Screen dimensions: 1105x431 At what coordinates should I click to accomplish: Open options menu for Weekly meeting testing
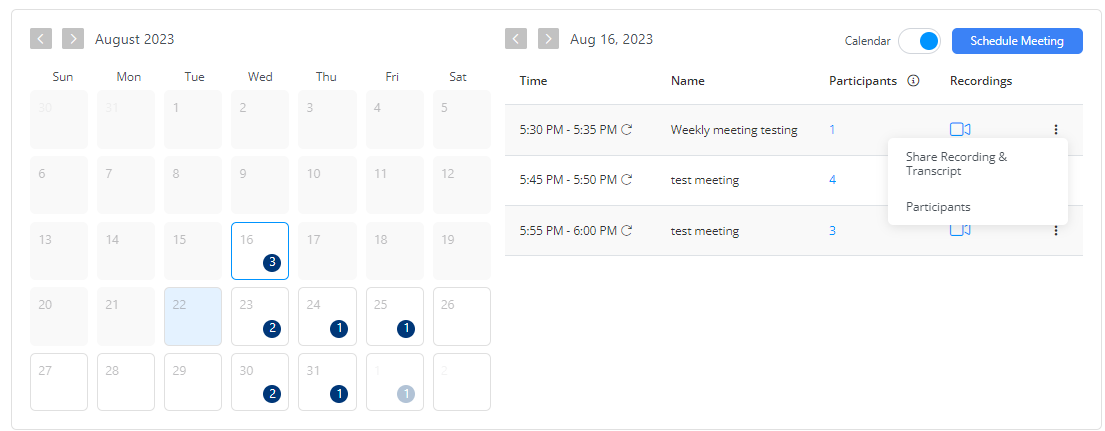[x=1055, y=129]
